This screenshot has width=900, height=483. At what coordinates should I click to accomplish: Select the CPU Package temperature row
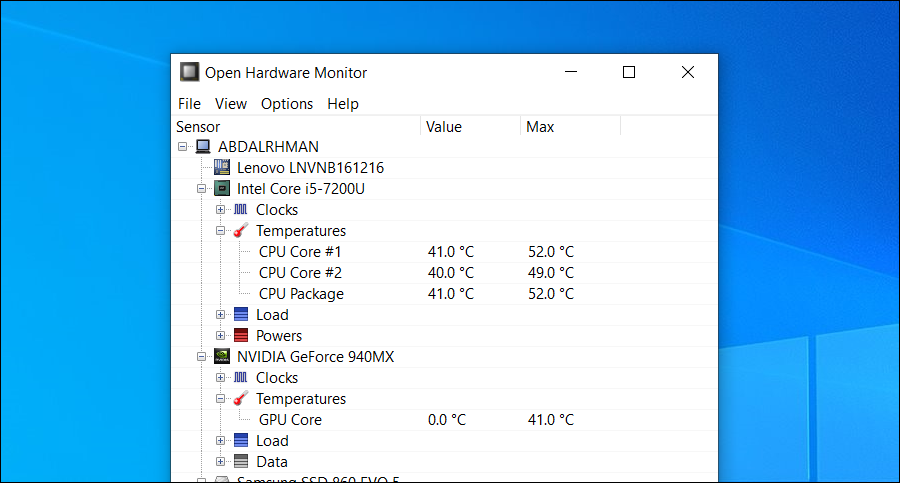(x=301, y=294)
